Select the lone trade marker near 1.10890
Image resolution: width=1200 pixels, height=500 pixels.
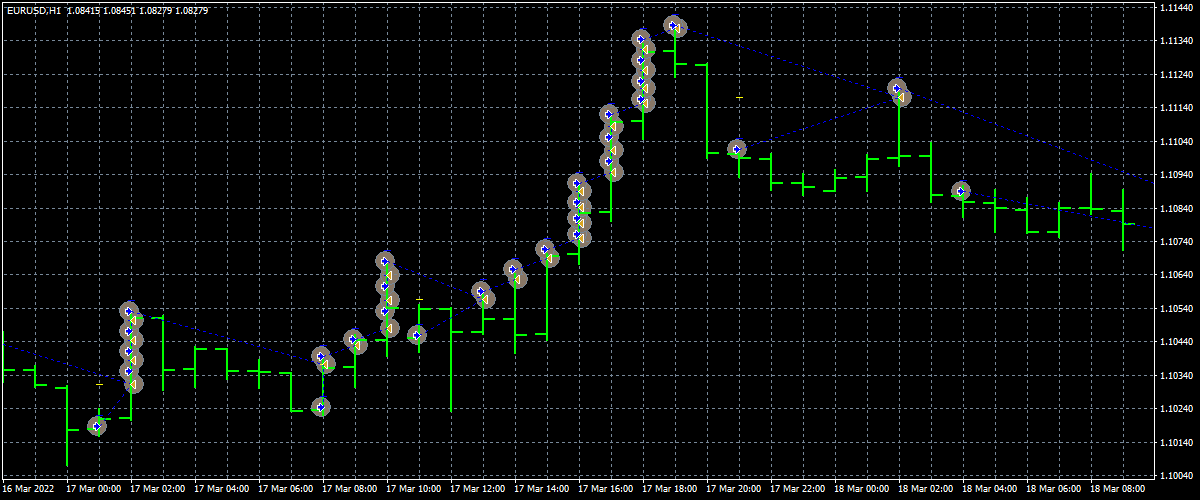click(x=961, y=190)
